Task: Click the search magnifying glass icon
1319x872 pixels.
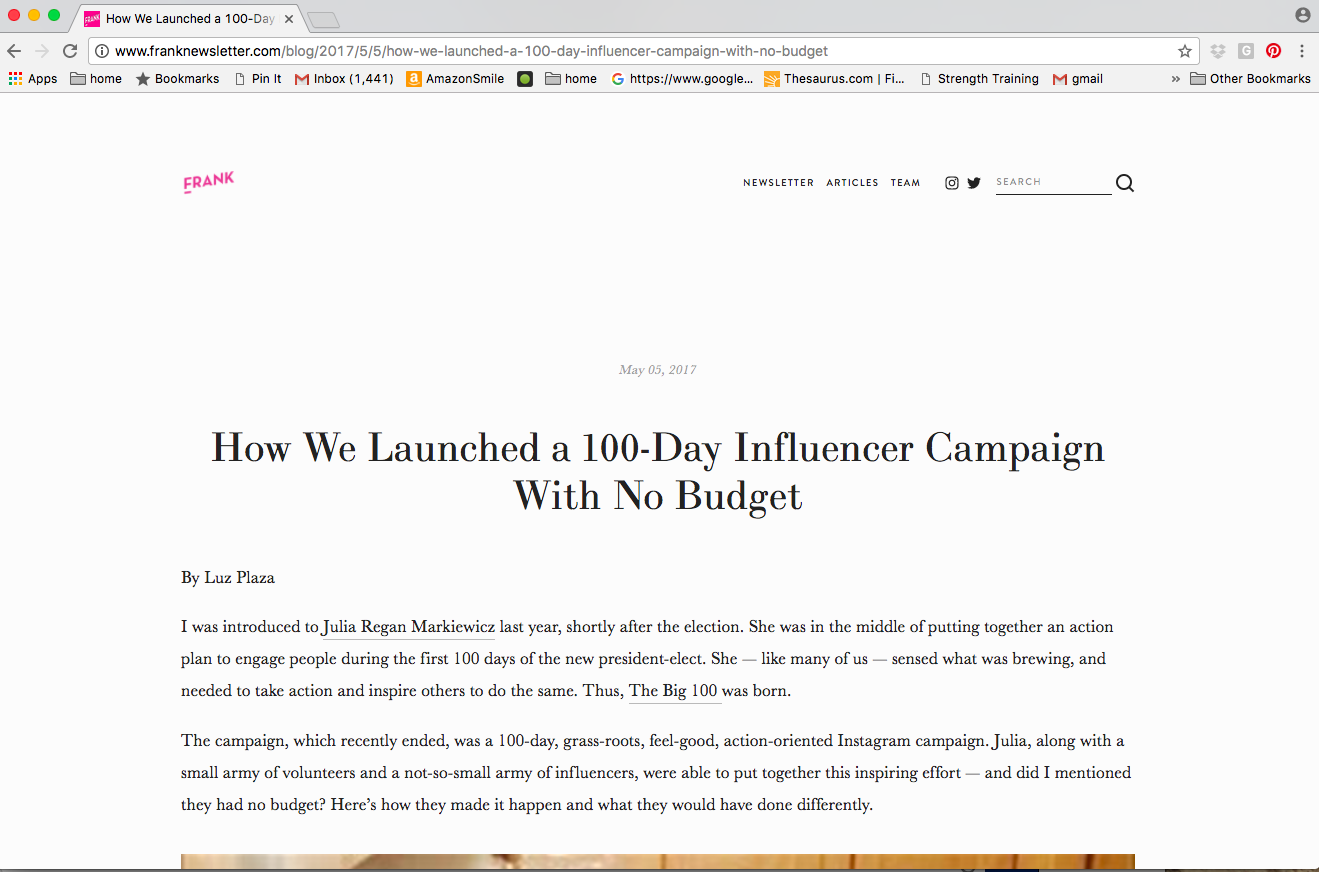Action: coord(1124,182)
